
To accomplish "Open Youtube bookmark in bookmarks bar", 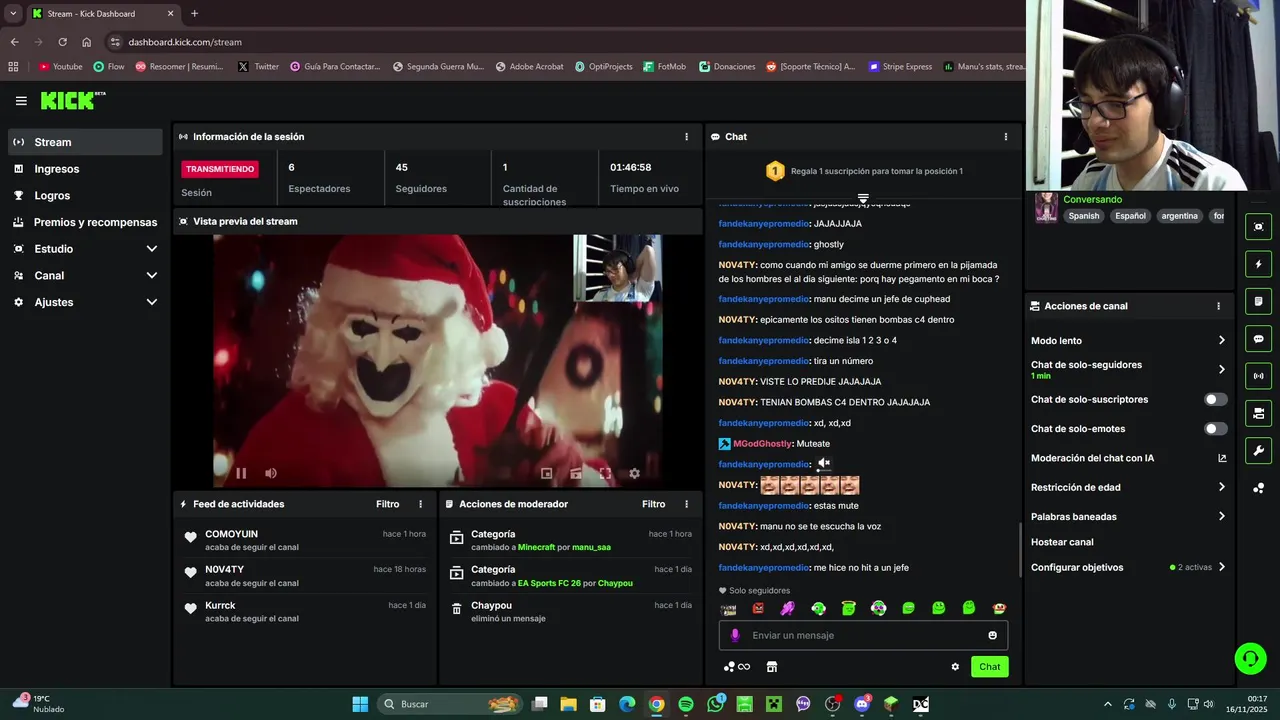I will coord(61,67).
